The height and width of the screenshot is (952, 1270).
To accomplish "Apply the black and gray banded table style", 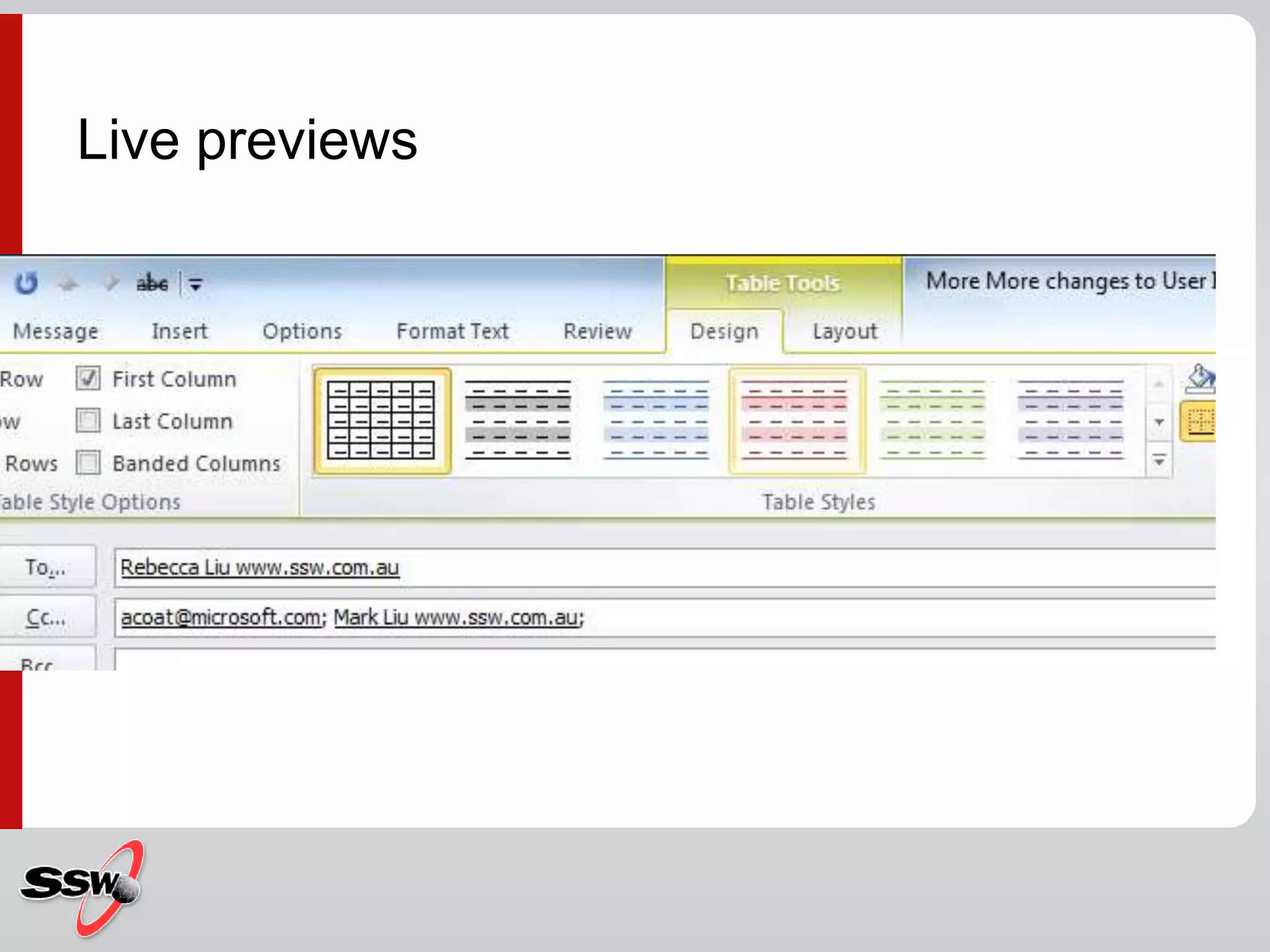I will point(518,421).
